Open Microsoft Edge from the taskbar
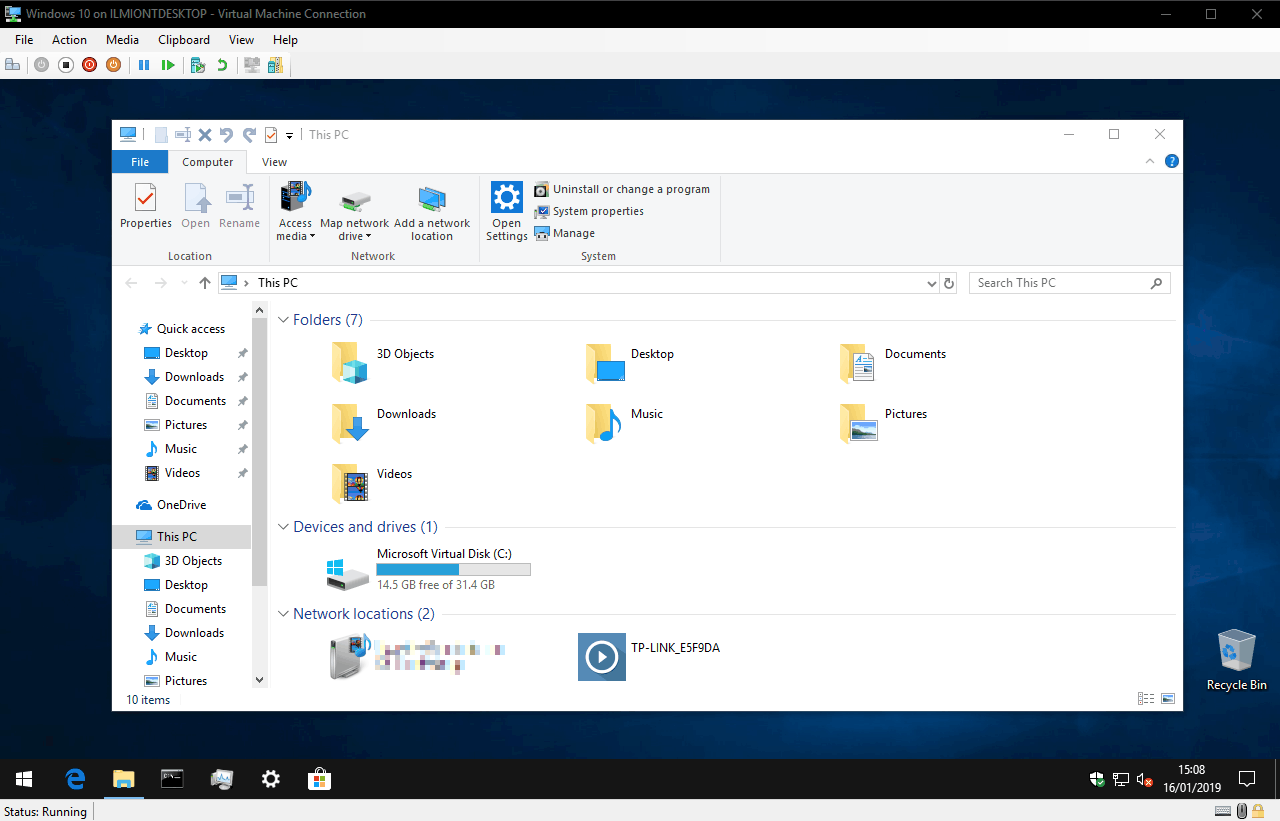Screen dimensions: 1280x821 click(x=75, y=779)
